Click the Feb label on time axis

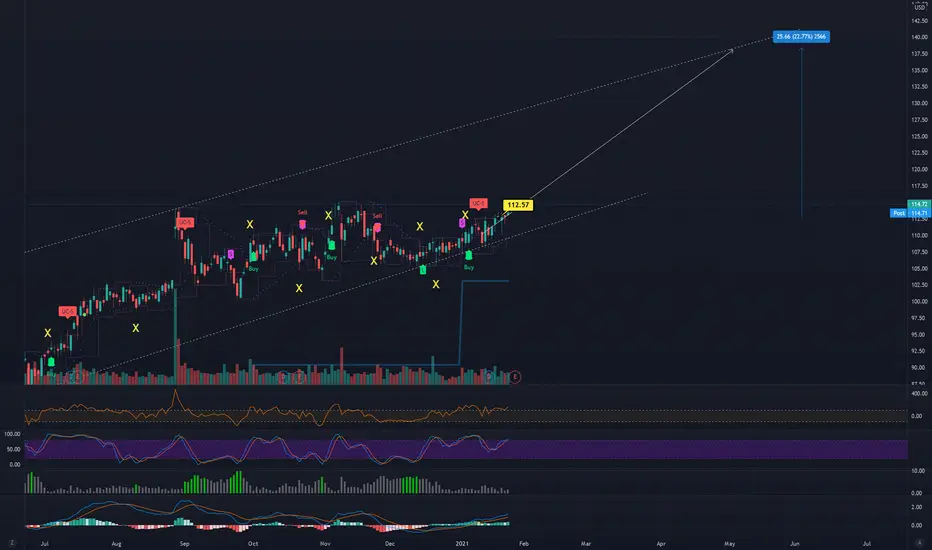tap(524, 543)
